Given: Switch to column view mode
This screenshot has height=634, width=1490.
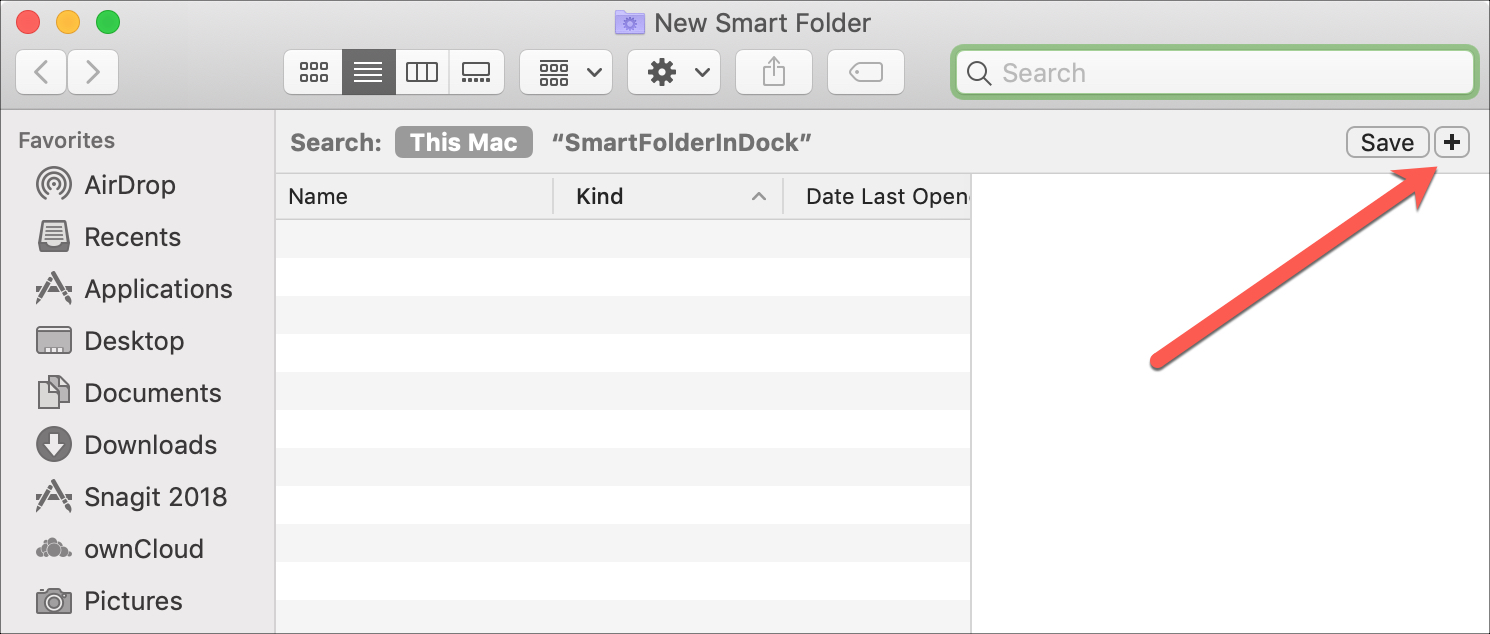Looking at the screenshot, I should click(421, 71).
